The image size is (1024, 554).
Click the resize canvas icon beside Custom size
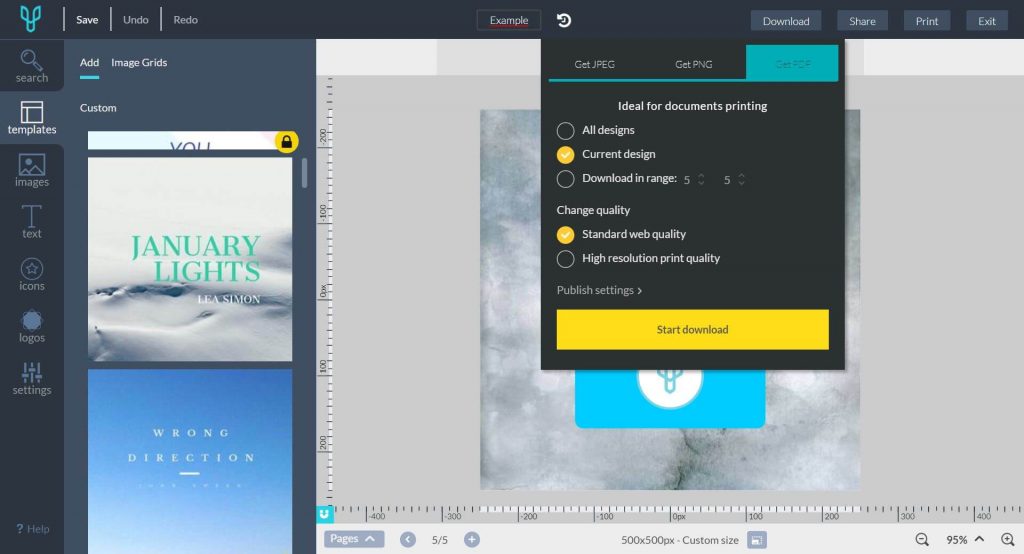click(x=757, y=540)
